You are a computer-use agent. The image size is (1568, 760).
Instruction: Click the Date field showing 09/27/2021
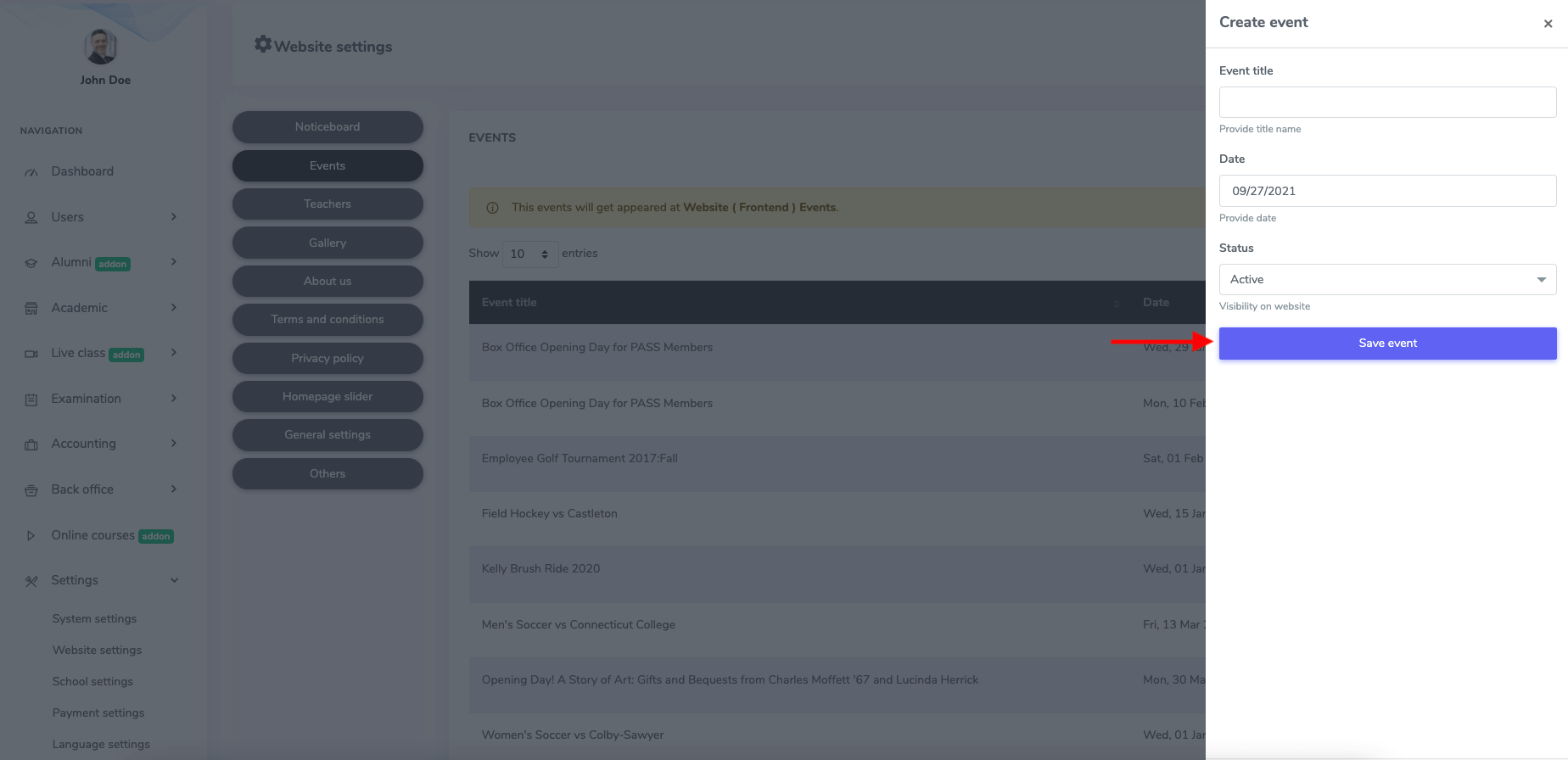[x=1387, y=191]
